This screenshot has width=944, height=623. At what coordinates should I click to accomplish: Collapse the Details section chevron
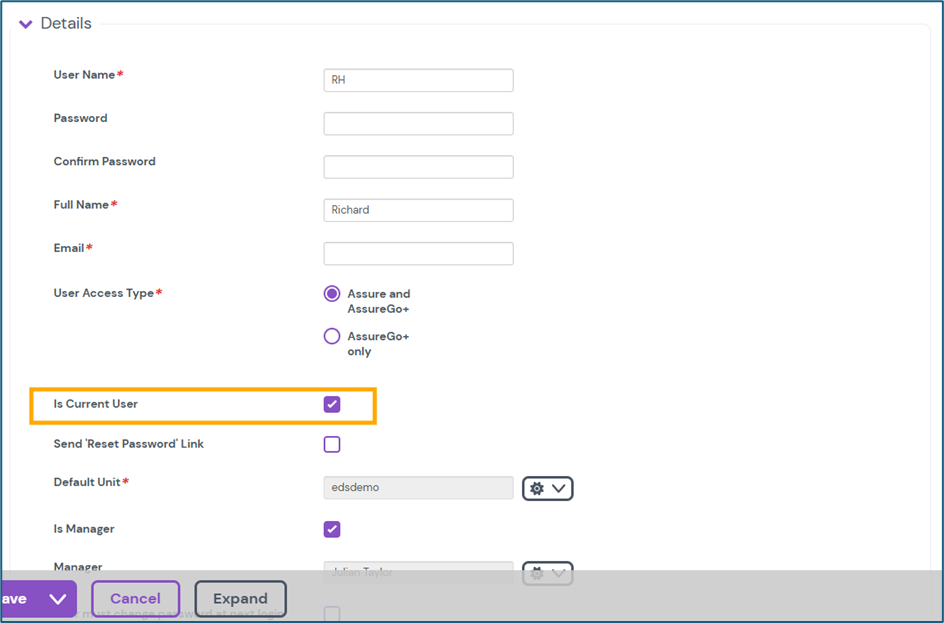click(26, 24)
